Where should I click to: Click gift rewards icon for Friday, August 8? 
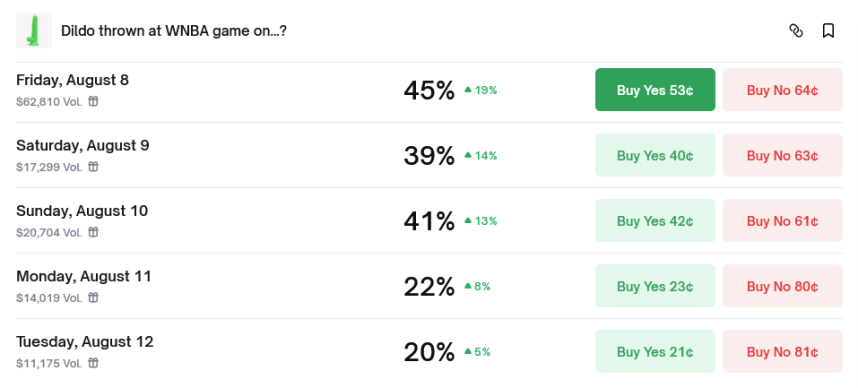click(x=94, y=101)
